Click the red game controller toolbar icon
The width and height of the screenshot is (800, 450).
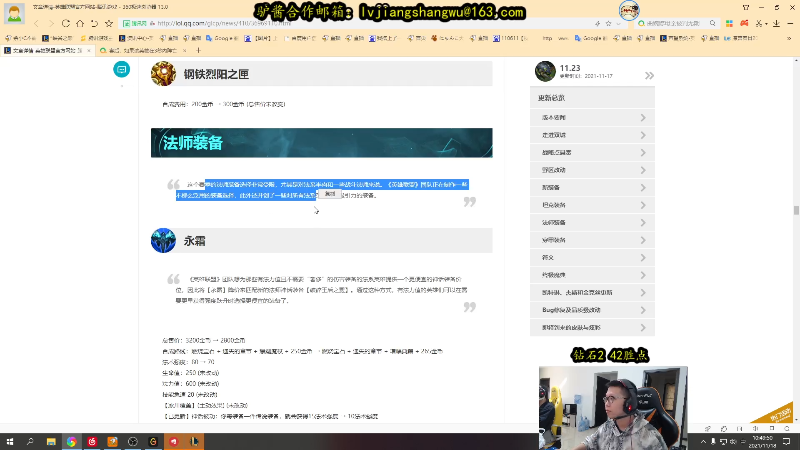(744, 23)
